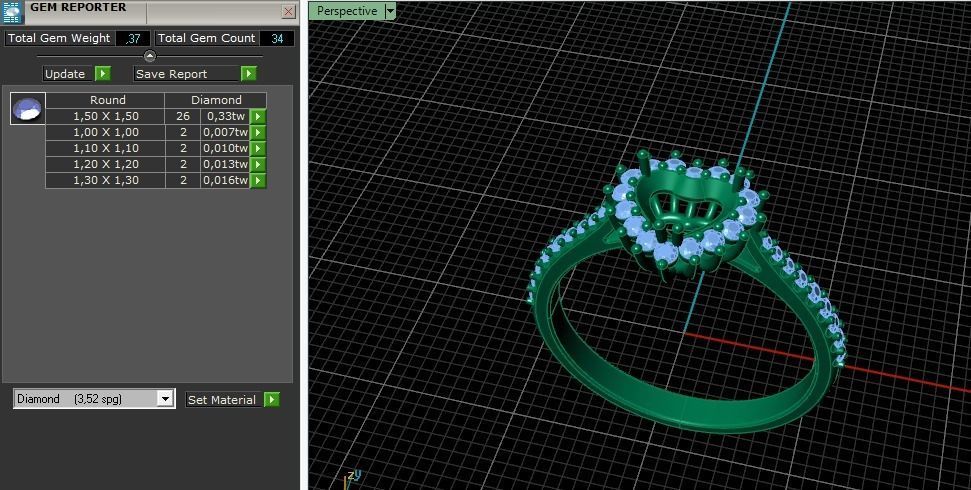
Task: Click the 0,016tw weight cell
Action: pos(225,180)
